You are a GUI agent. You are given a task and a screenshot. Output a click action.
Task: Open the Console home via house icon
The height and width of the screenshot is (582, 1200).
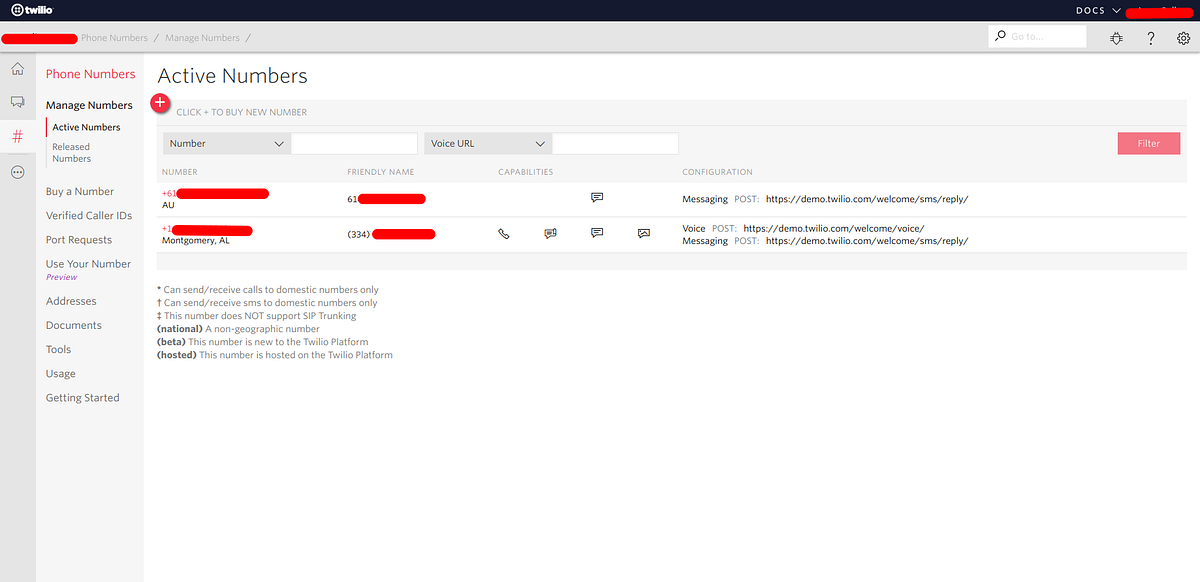coord(17,69)
